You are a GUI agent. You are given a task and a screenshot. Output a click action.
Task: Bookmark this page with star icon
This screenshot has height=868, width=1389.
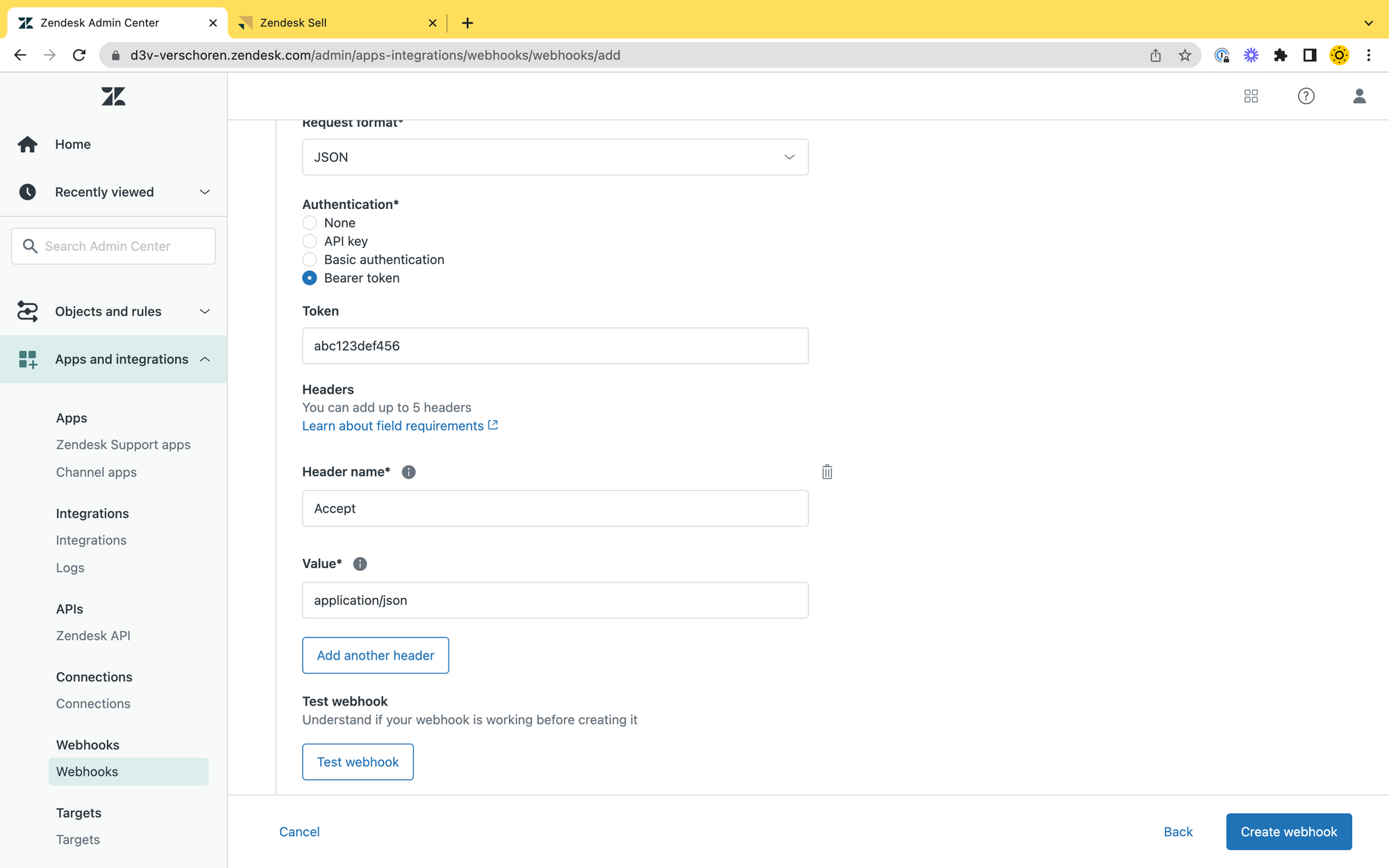pos(1185,56)
